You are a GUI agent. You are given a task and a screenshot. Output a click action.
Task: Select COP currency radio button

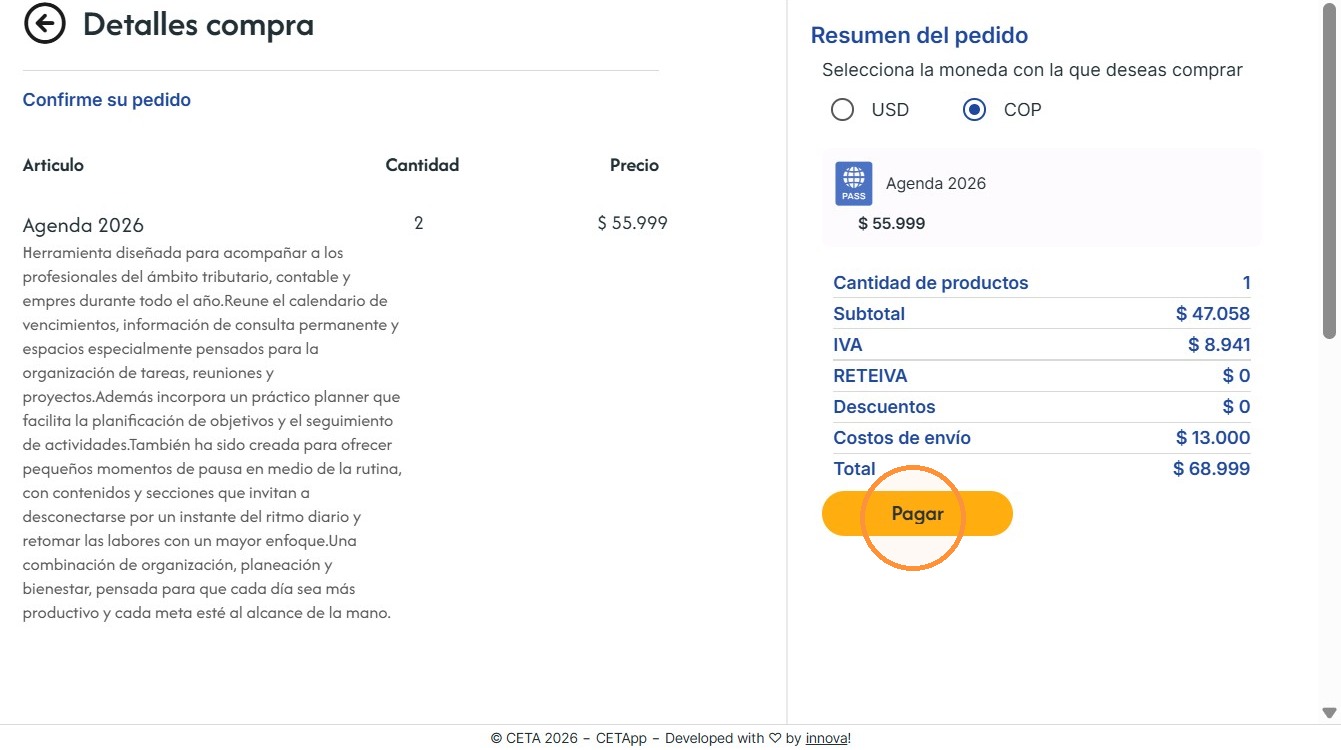[x=975, y=110]
